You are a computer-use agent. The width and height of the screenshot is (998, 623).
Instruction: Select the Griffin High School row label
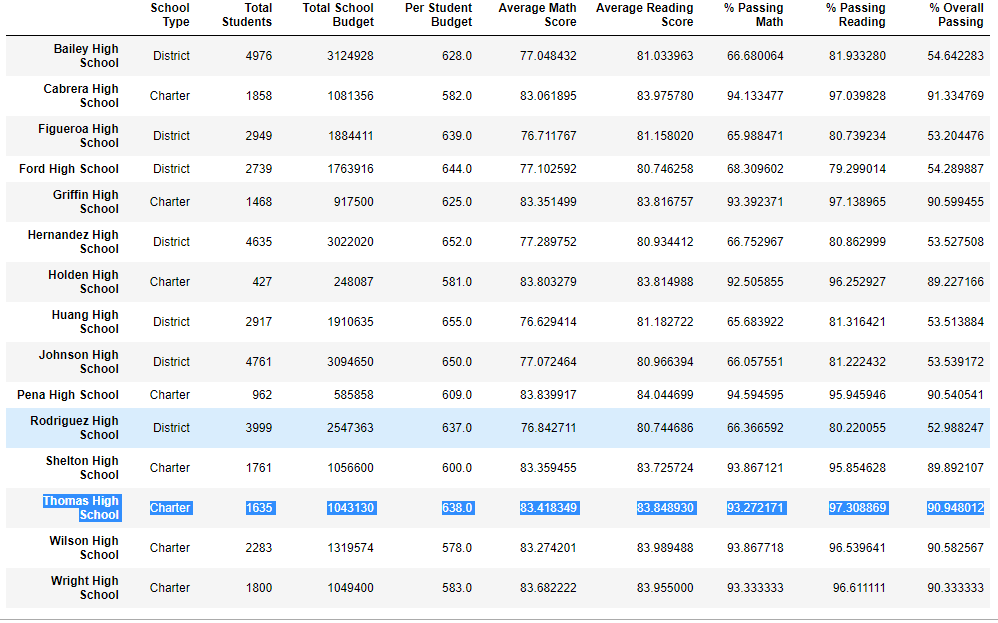coord(85,202)
